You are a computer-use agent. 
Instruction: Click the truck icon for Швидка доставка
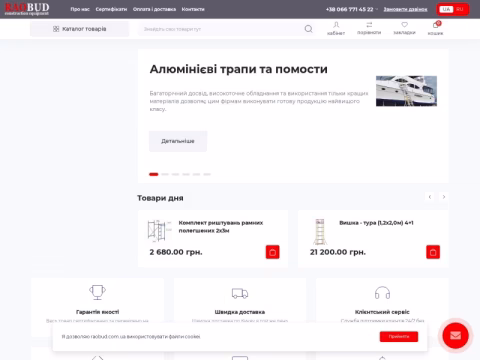240,293
